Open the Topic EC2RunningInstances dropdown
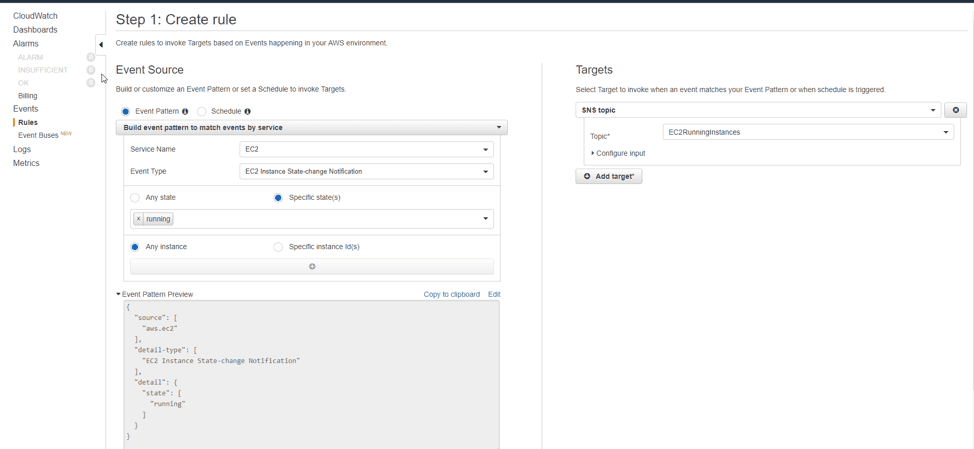The image size is (974, 449). click(808, 132)
